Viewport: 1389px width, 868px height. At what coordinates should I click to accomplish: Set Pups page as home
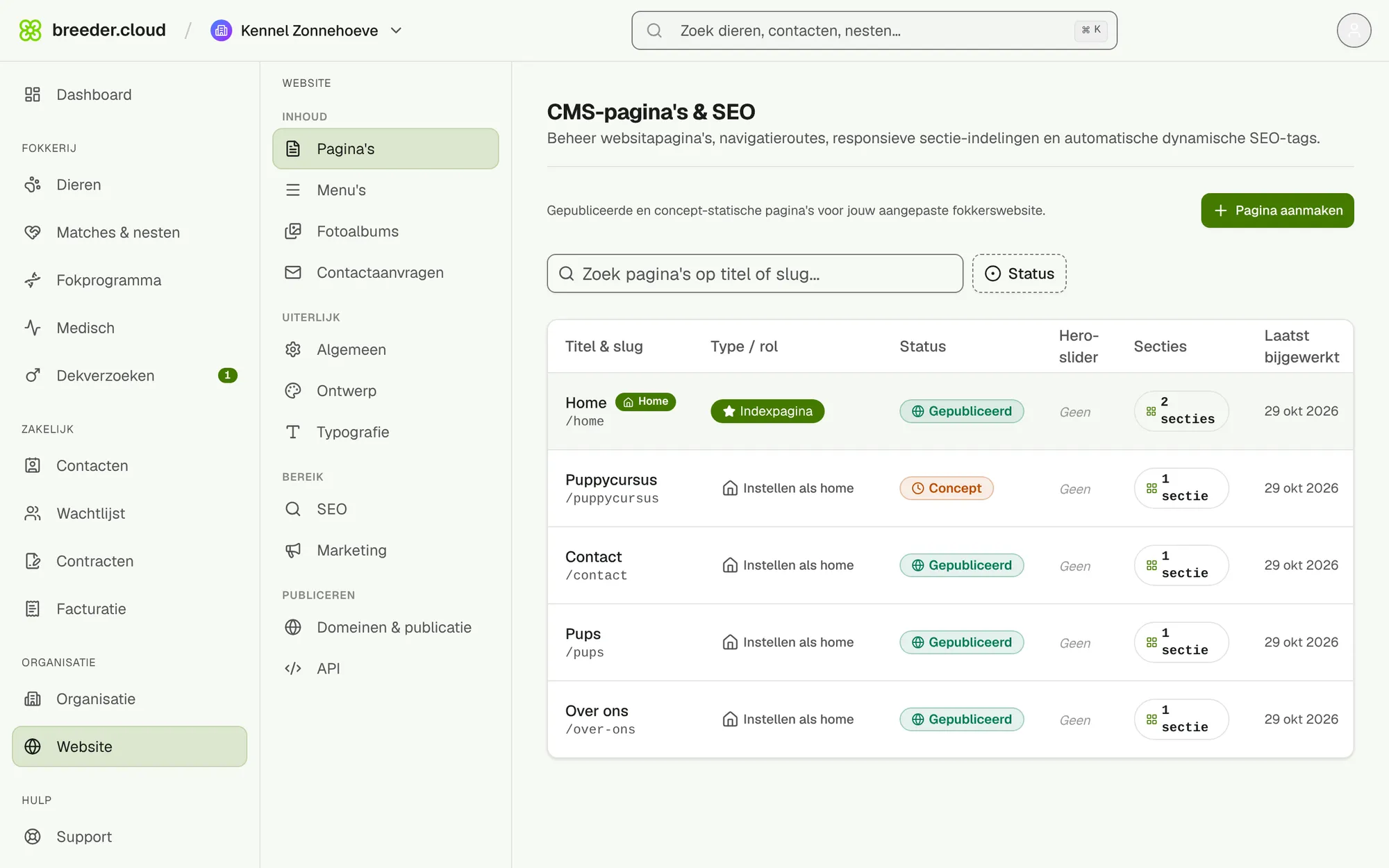[788, 642]
